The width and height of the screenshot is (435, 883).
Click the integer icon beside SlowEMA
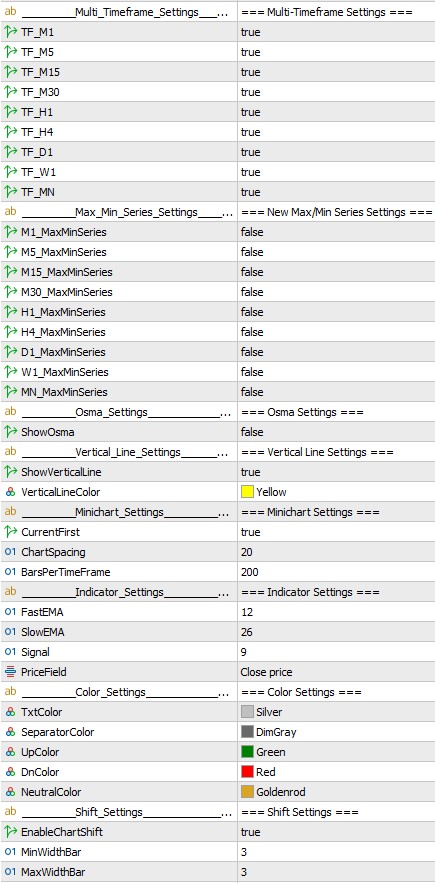[x=10, y=632]
